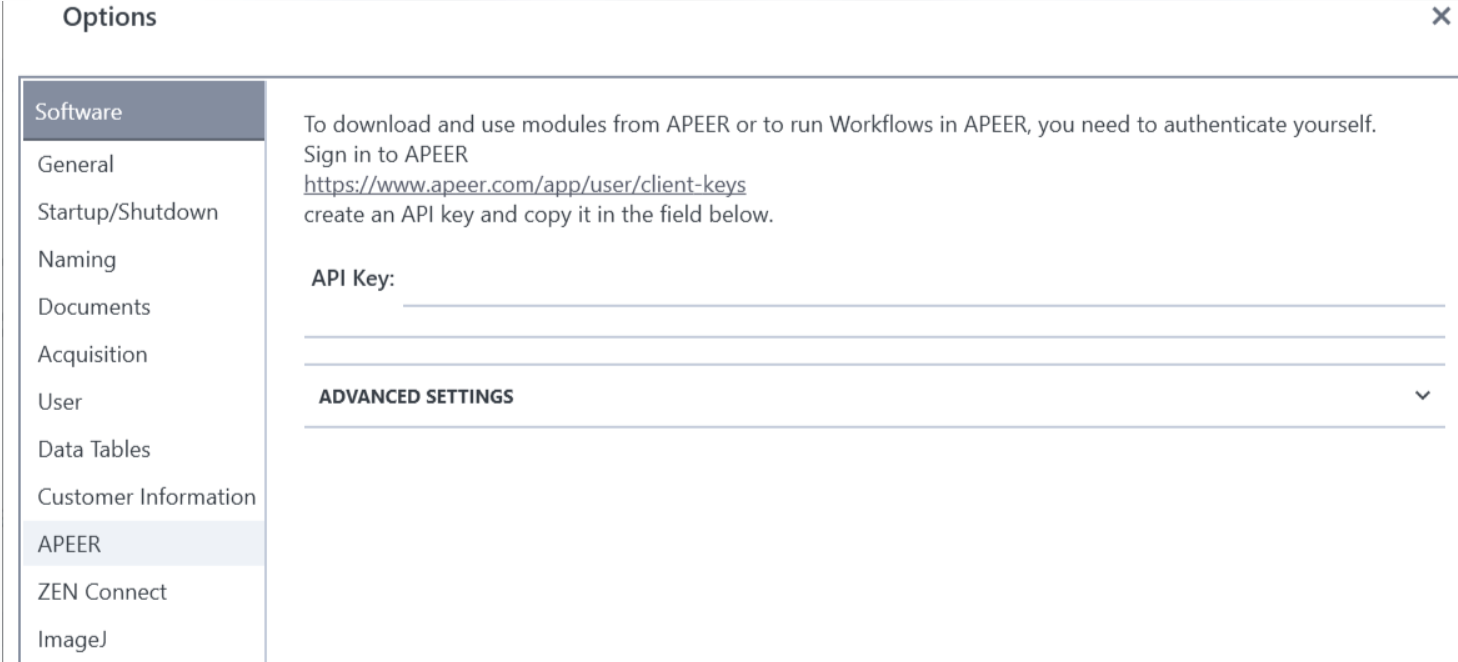Image resolution: width=1458 pixels, height=662 pixels.
Task: Open the User options page
Action: point(58,402)
